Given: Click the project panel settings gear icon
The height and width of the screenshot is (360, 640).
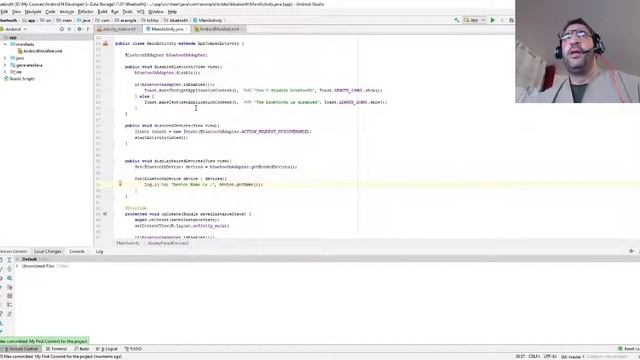Looking at the screenshot, I should pos(80,29).
